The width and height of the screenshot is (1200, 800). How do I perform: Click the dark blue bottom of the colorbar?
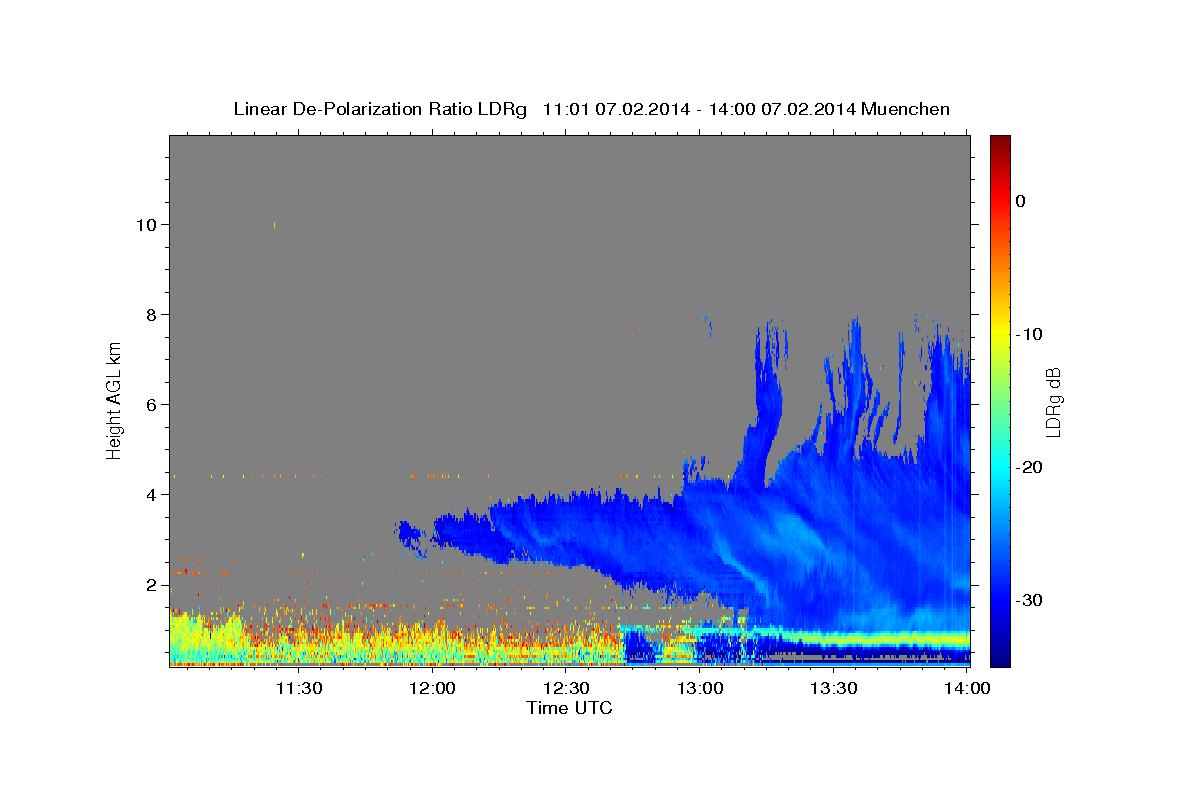pos(1000,655)
